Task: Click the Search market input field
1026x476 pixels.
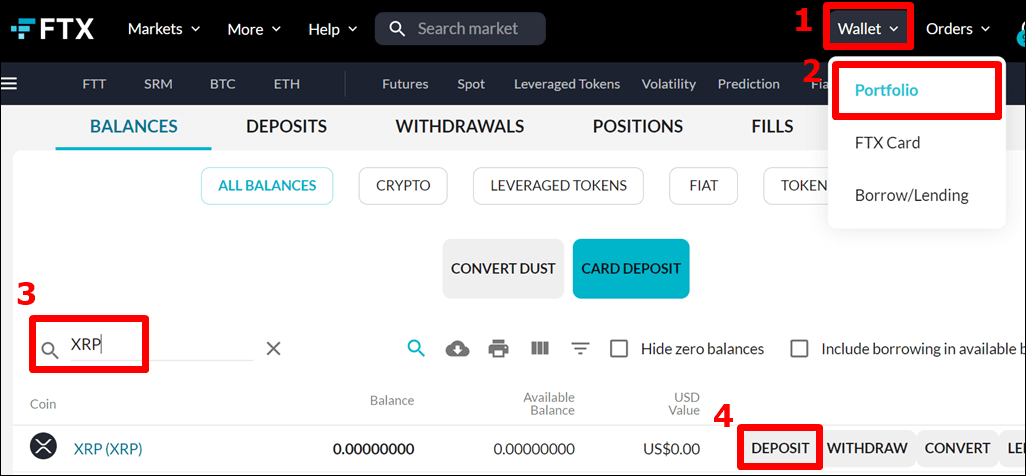Action: point(460,29)
